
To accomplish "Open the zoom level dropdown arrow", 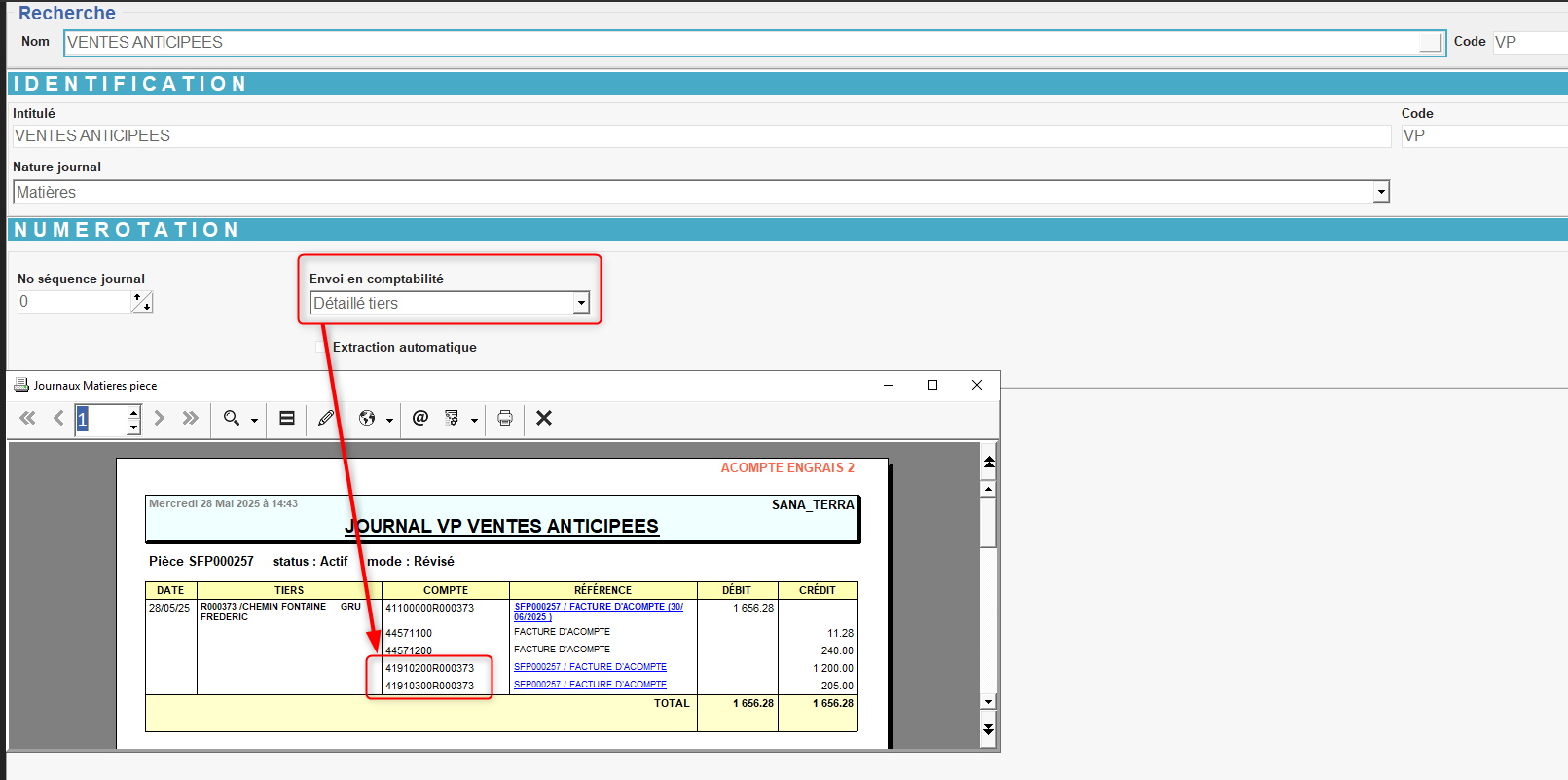I will click(255, 421).
